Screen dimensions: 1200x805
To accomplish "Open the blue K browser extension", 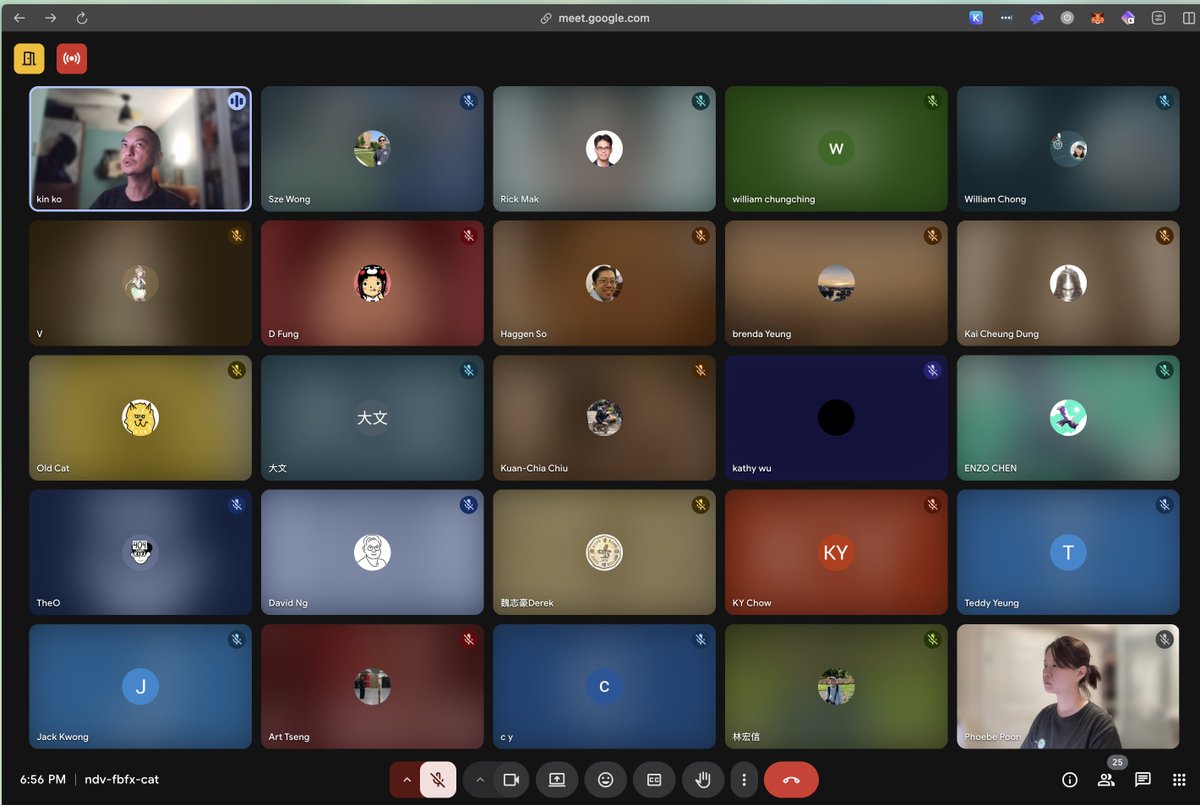I will [976, 18].
